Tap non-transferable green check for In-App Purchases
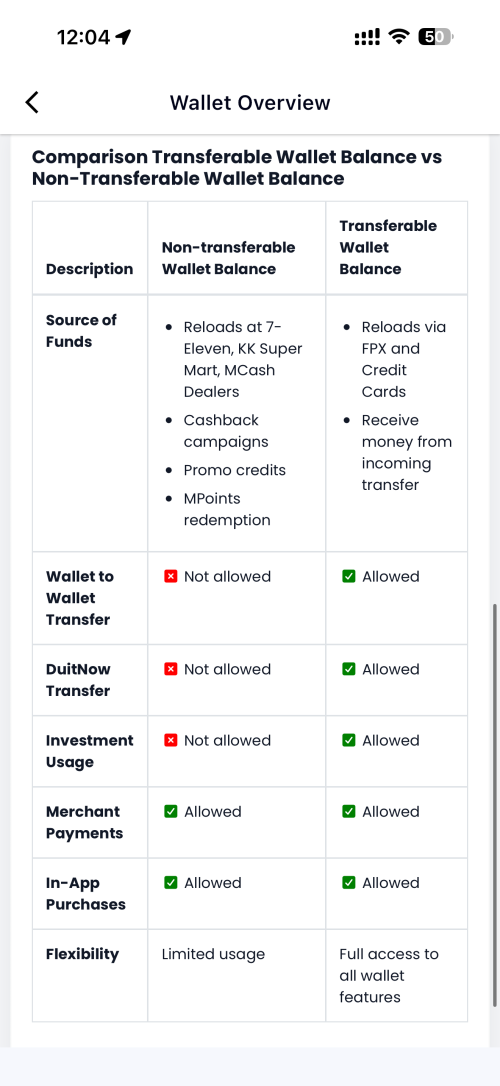The width and height of the screenshot is (500, 1086). [x=170, y=883]
